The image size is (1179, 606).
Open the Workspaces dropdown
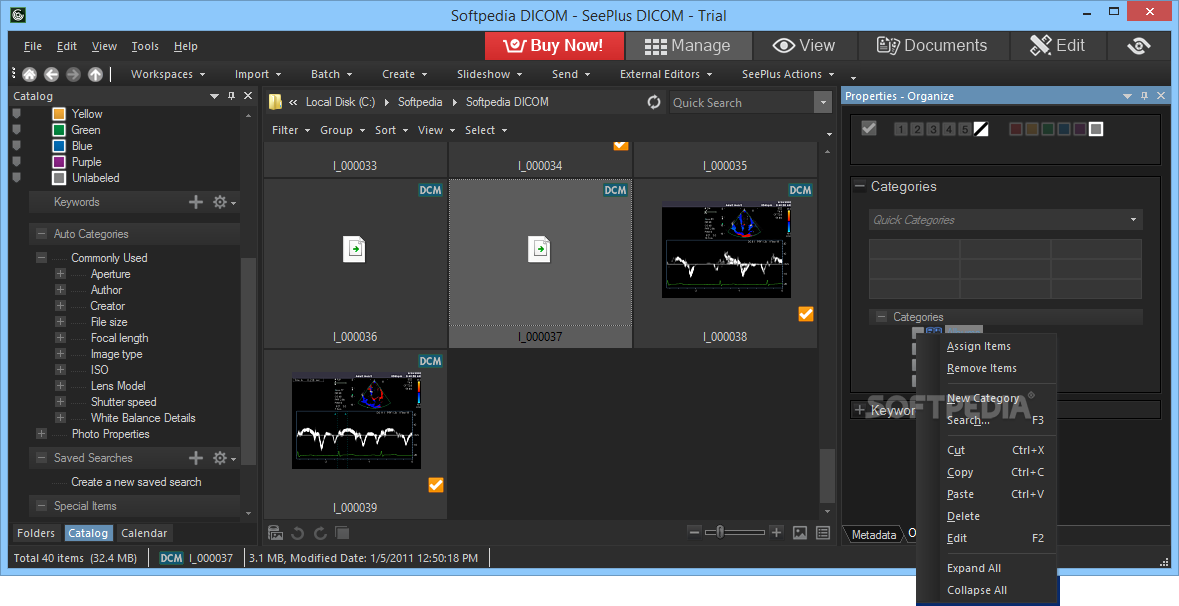point(168,74)
